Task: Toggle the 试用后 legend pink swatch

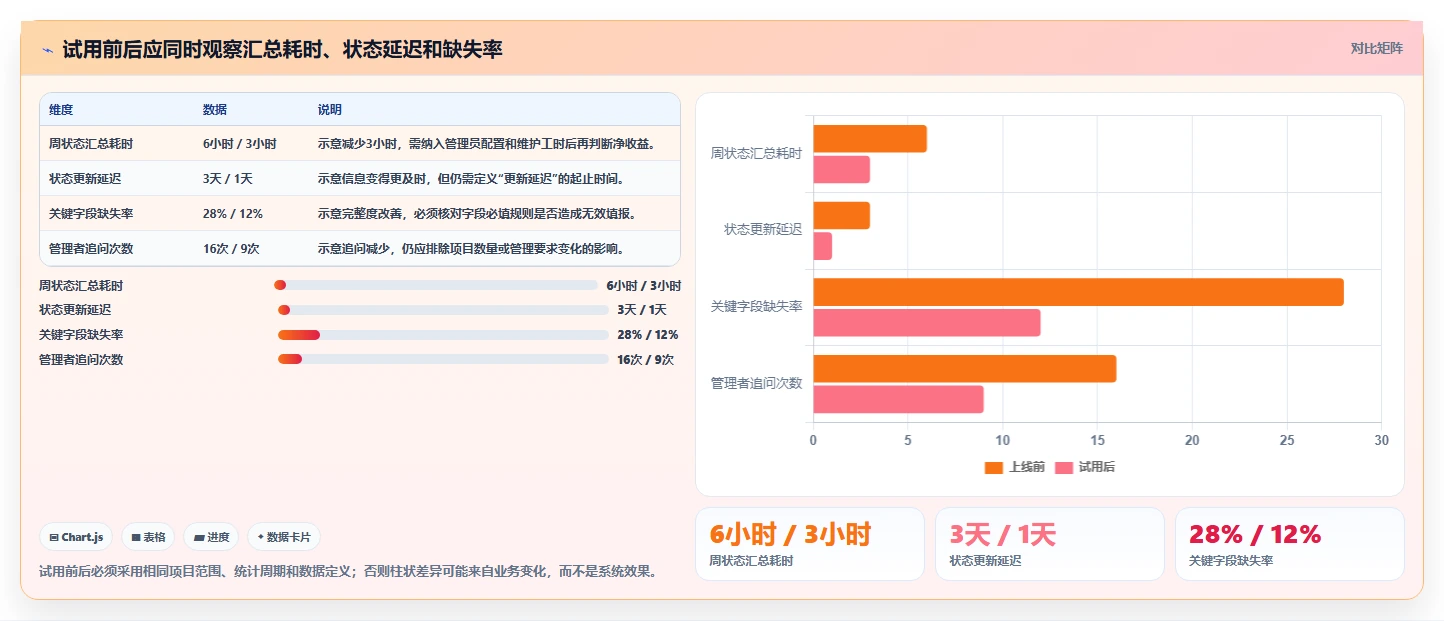Action: coord(1063,468)
